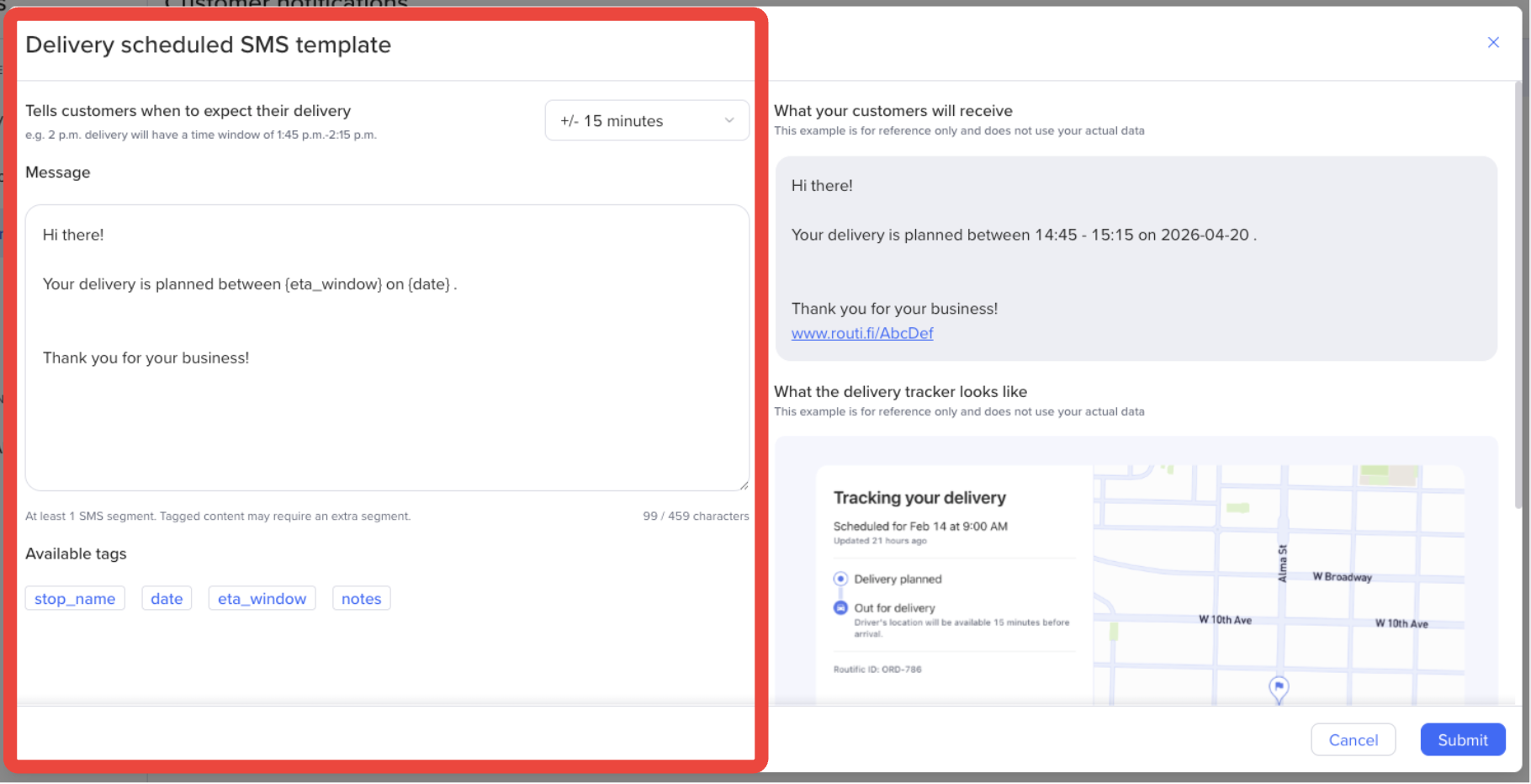1531x784 pixels.
Task: Close the SMS template dialog
Action: click(1493, 43)
